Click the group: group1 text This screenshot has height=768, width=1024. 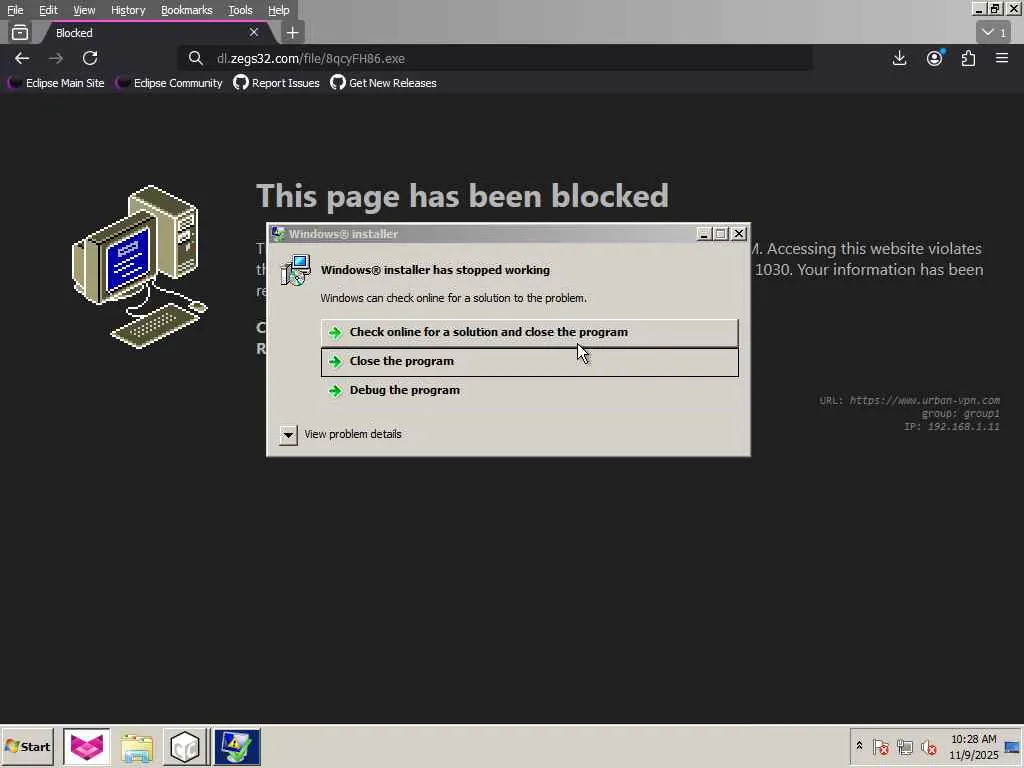pos(961,413)
